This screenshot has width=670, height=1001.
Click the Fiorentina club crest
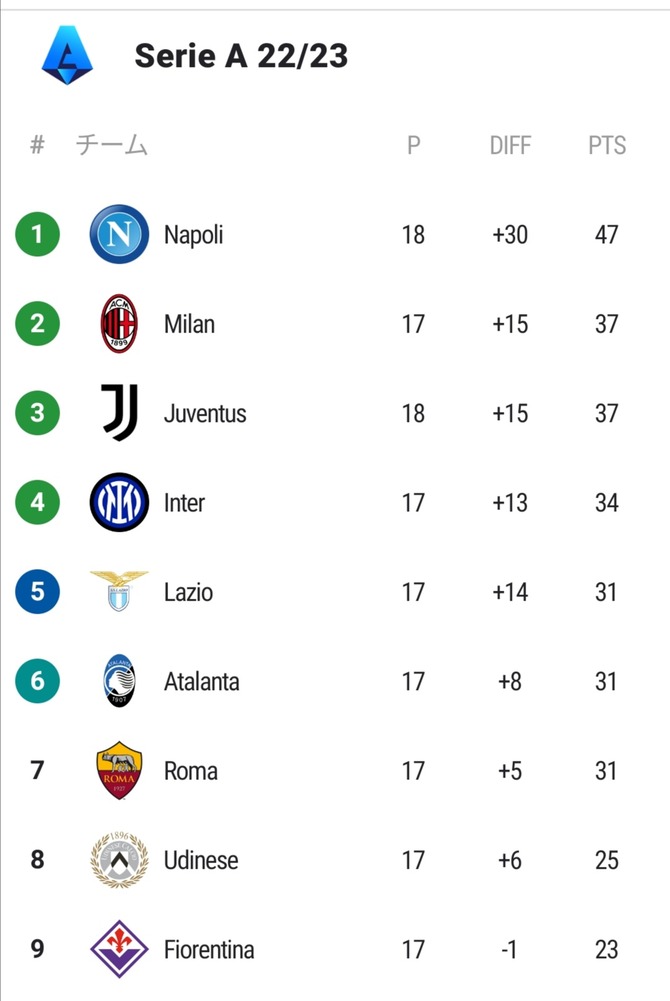(x=119, y=949)
